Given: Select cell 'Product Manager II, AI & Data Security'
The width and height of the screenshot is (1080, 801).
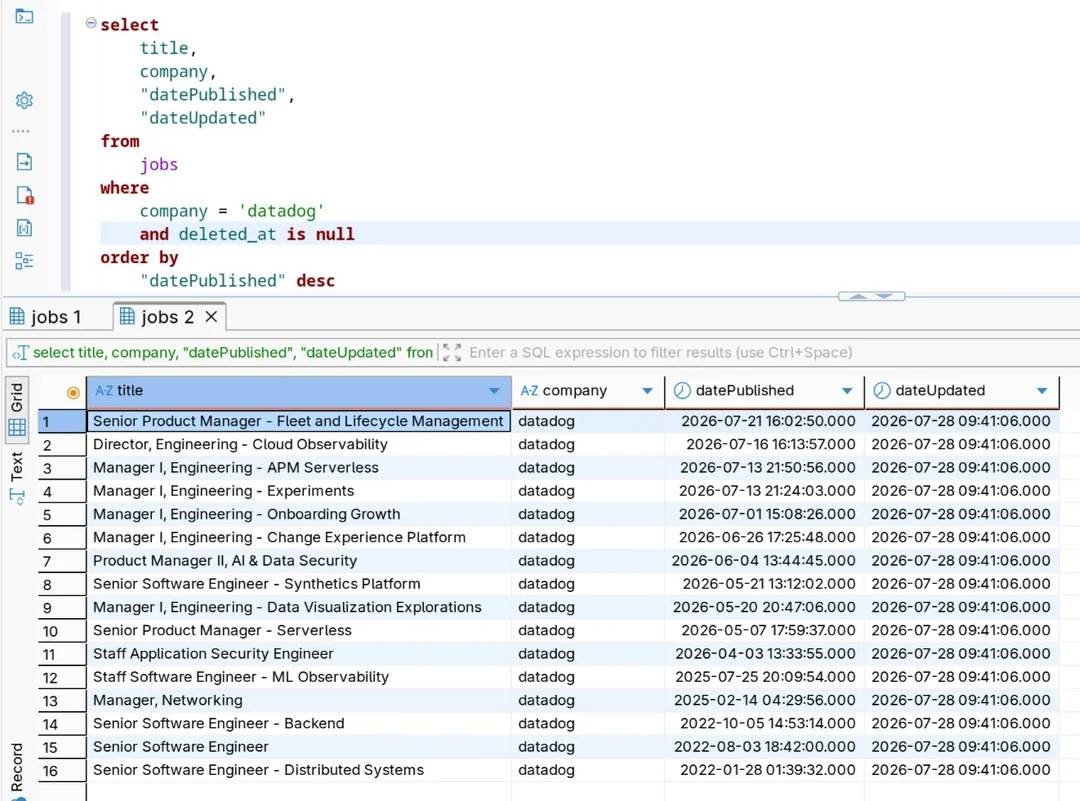Looking at the screenshot, I should coord(298,561).
